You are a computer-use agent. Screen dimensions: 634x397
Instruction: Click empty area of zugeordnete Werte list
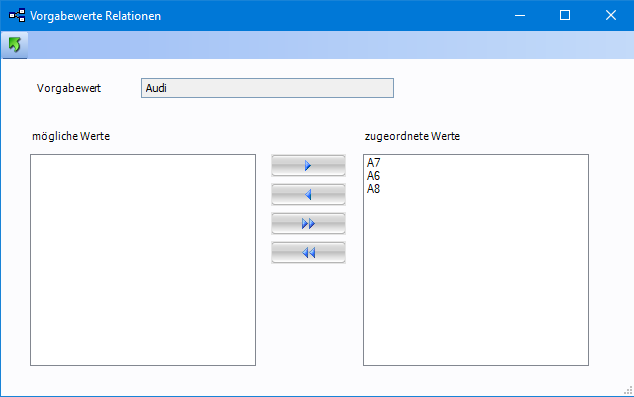[476, 279]
